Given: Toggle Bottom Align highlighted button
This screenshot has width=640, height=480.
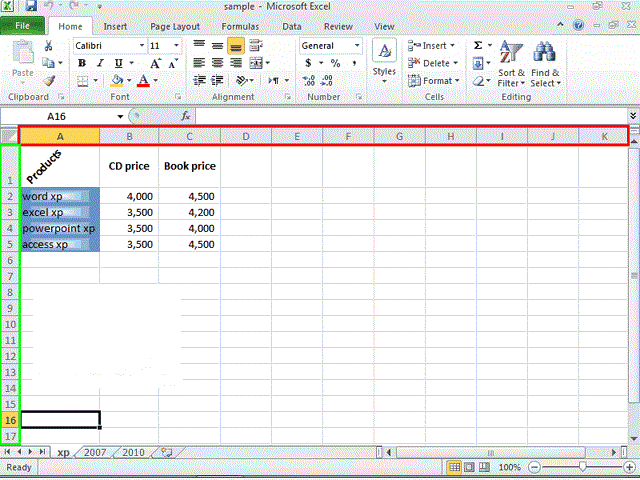Looking at the screenshot, I should click(236, 46).
